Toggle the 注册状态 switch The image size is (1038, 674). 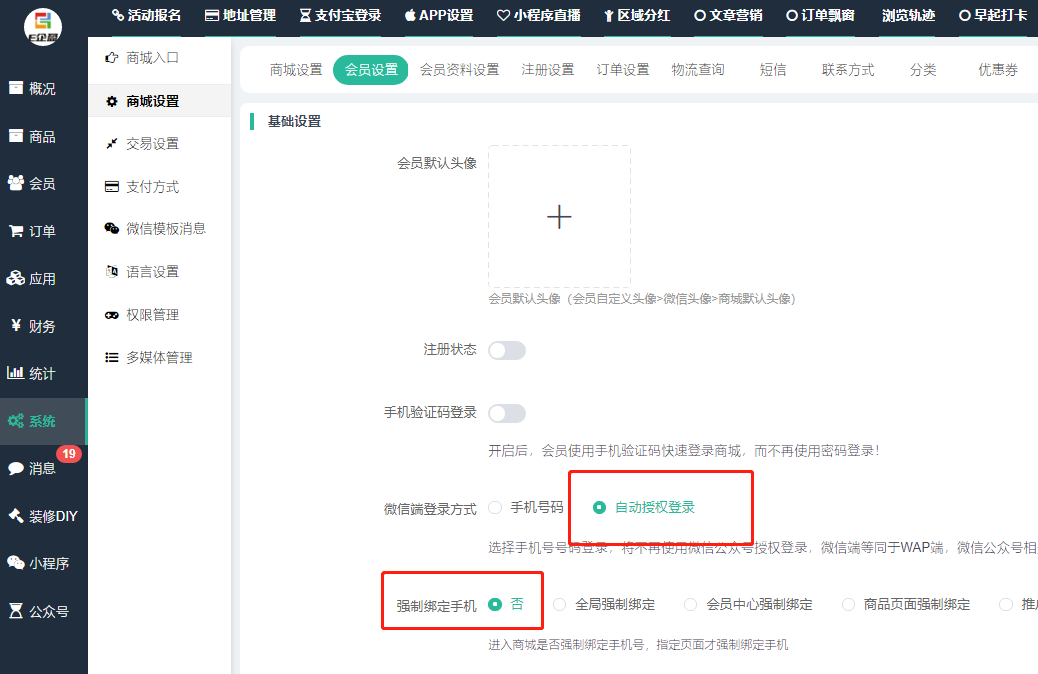506,350
